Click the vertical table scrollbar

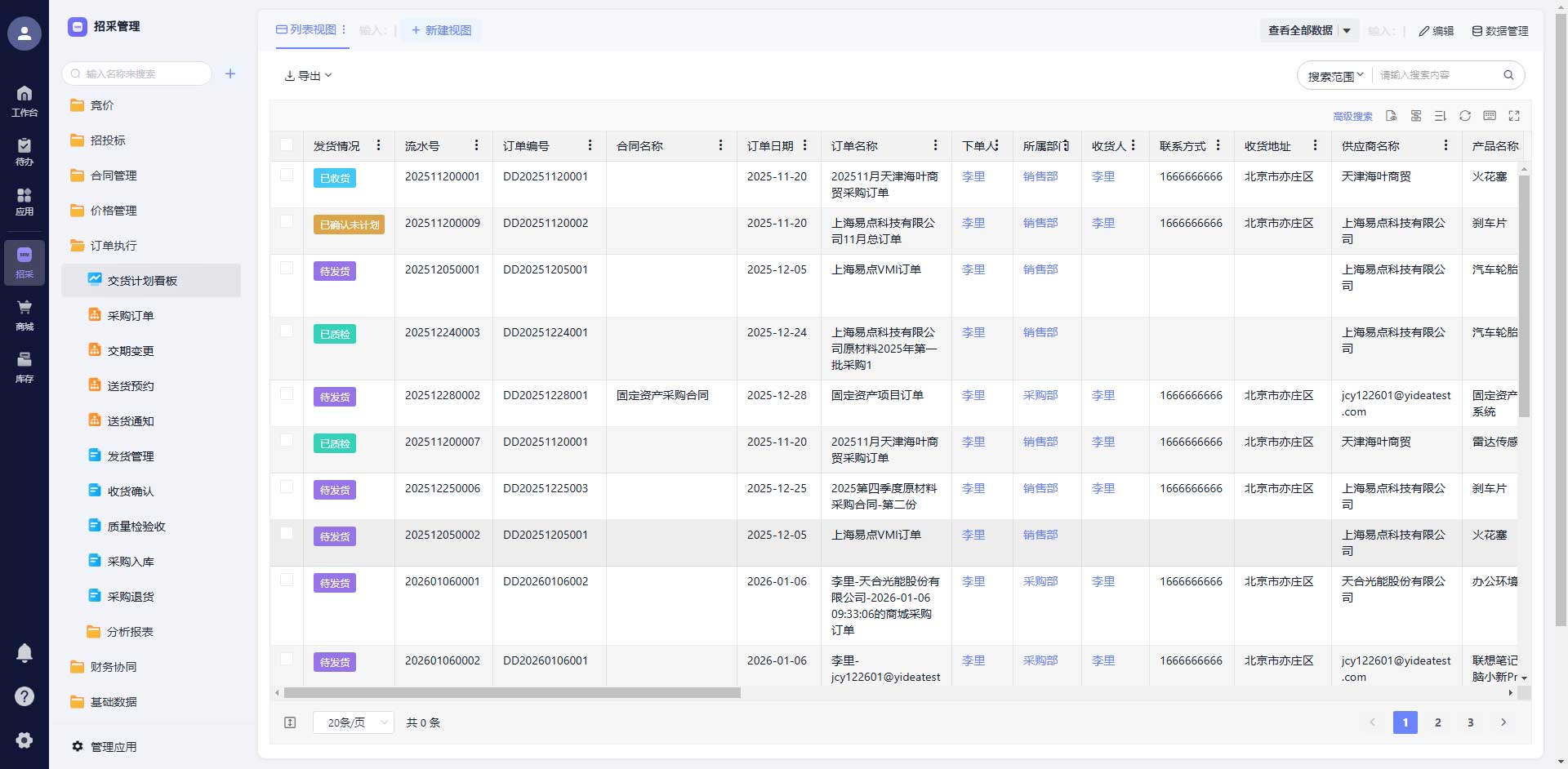click(x=1524, y=296)
